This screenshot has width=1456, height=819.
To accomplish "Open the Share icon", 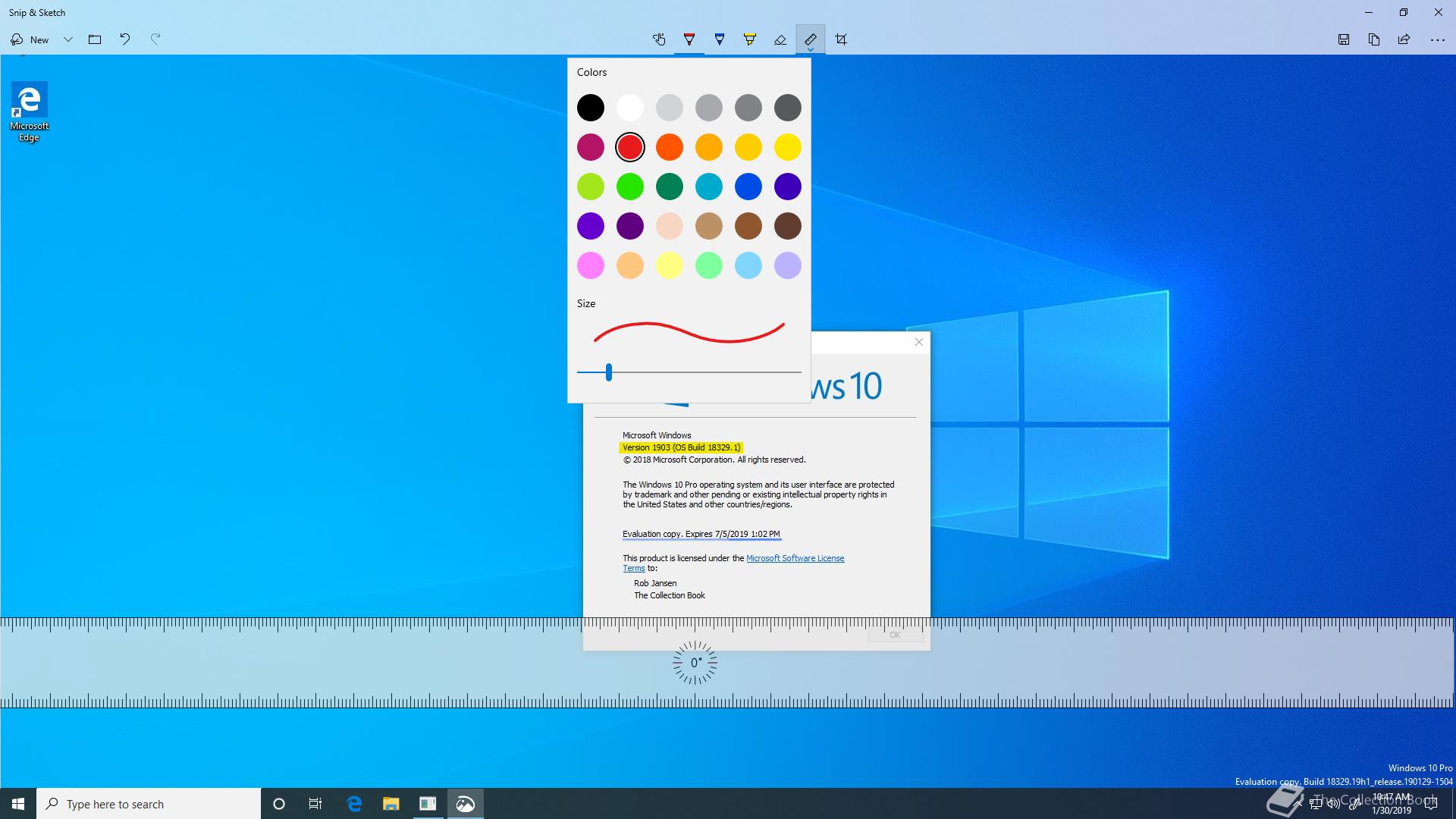I will point(1404,39).
